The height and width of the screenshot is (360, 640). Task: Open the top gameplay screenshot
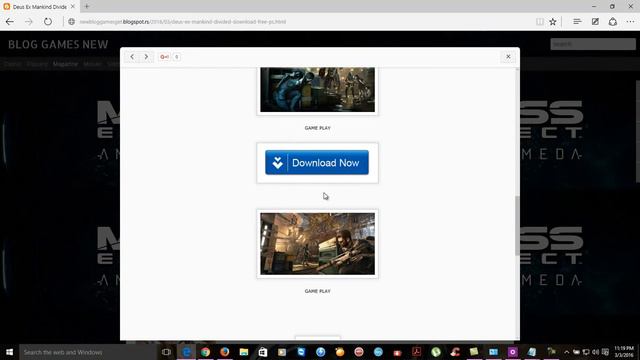(x=317, y=89)
